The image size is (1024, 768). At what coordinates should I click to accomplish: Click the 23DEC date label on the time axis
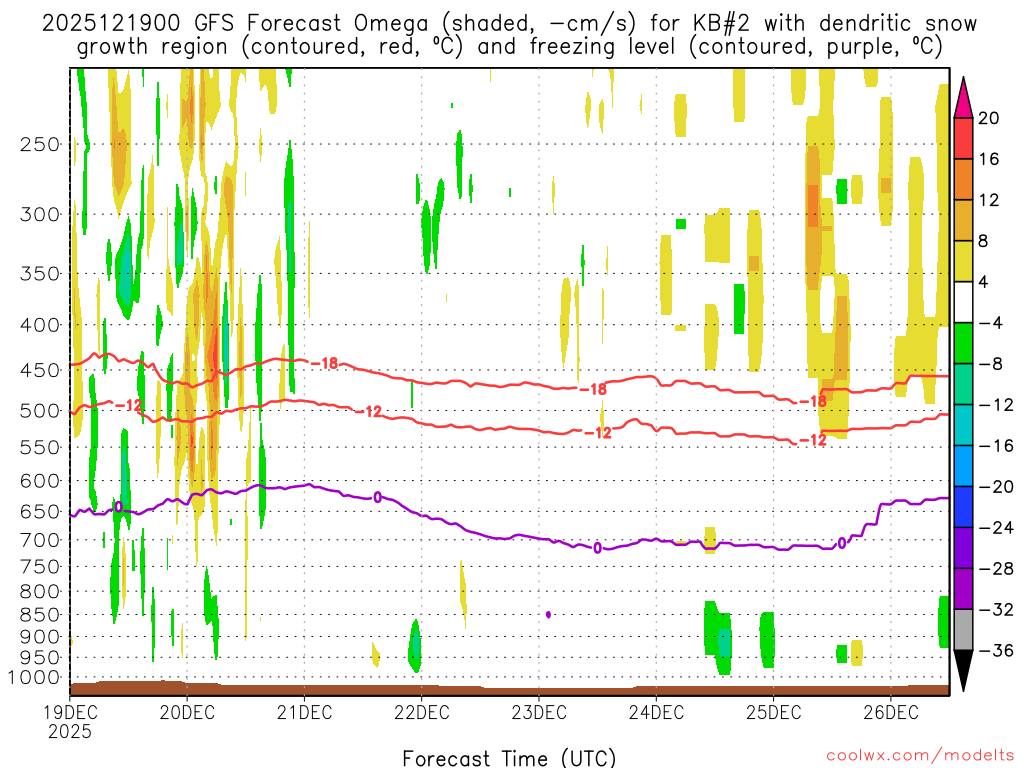(x=539, y=712)
